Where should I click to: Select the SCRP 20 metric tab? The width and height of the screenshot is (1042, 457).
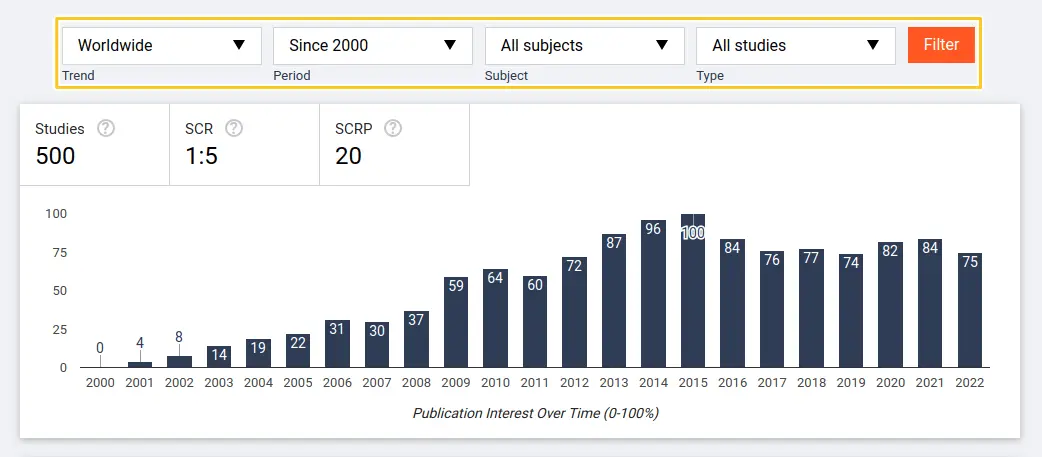pos(394,144)
